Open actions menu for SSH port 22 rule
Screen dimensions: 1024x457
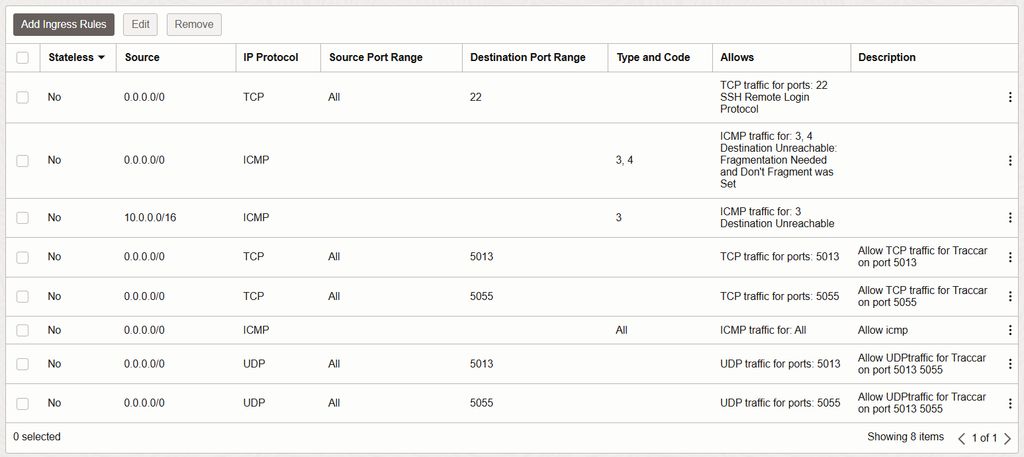pyautogui.click(x=1010, y=97)
